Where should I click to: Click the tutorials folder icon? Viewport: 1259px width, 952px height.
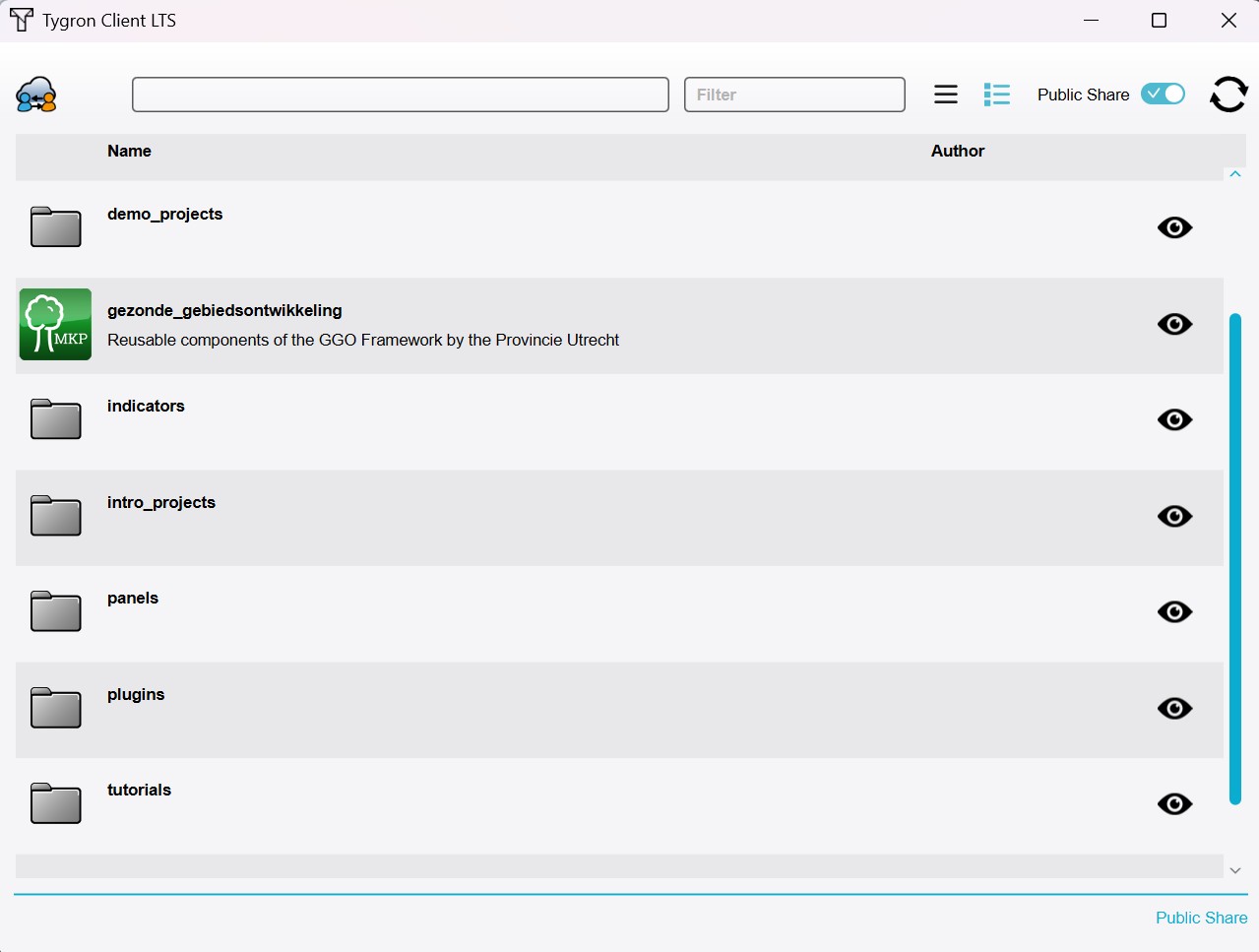(x=55, y=803)
